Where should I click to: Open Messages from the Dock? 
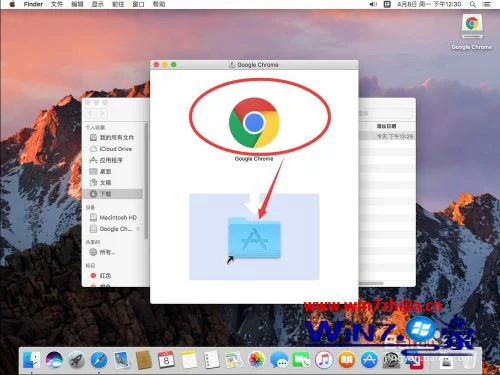pyautogui.click(x=279, y=360)
